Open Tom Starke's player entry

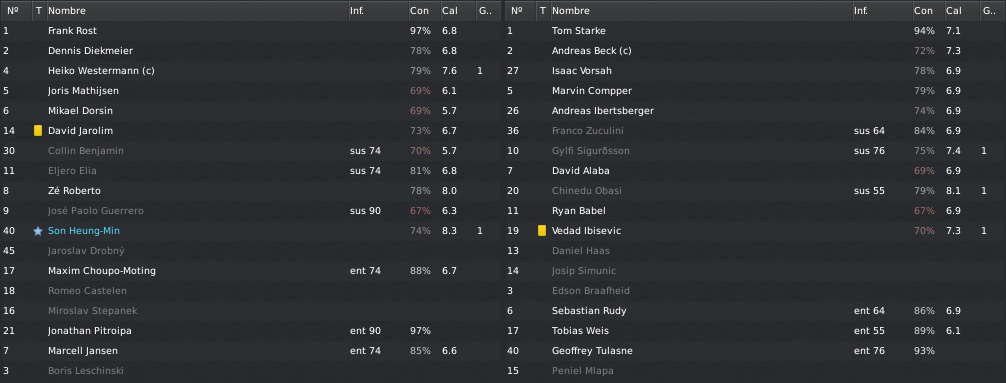pos(579,31)
